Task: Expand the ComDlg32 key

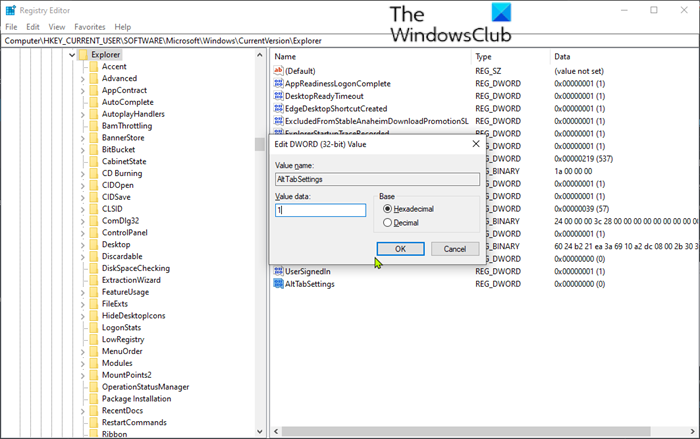Action: [x=83, y=221]
